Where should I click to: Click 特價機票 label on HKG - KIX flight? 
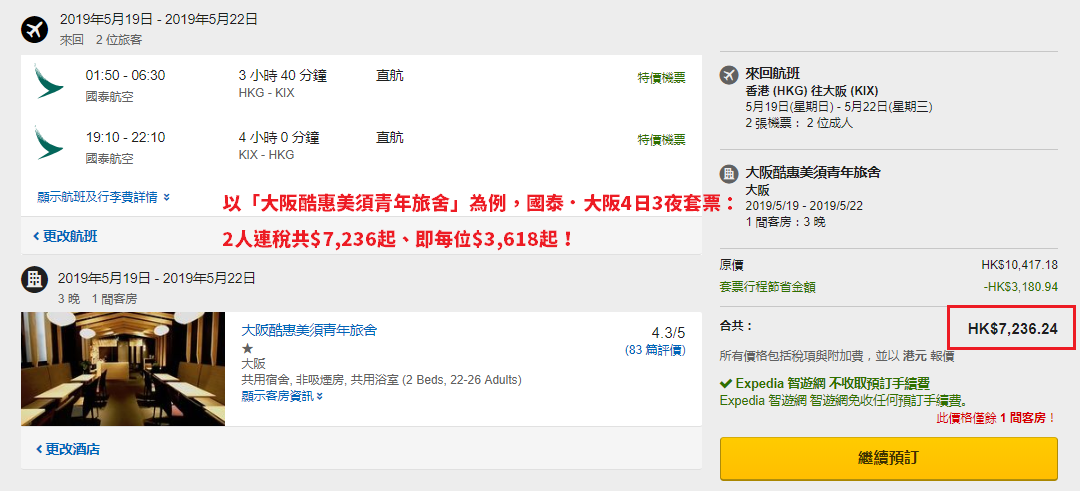(661, 78)
